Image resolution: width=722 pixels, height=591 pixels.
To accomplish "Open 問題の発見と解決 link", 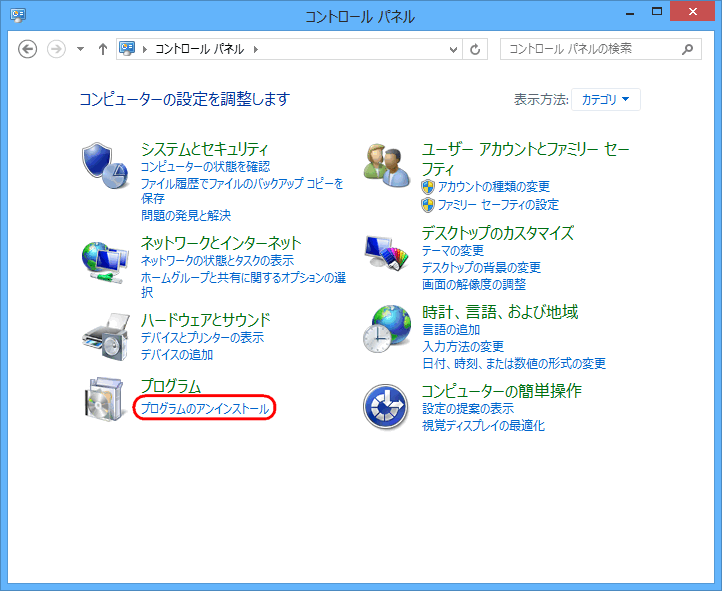I will tap(186, 215).
